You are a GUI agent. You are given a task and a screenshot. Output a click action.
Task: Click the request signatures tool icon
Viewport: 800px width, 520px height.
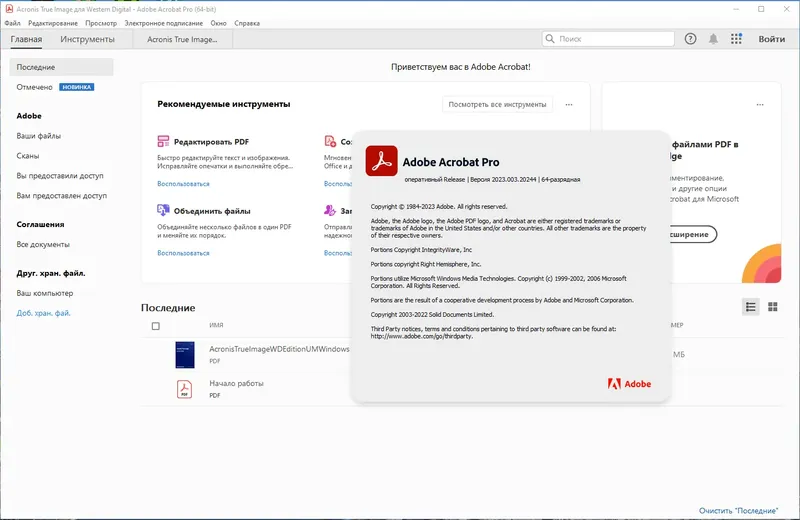pyautogui.click(x=330, y=210)
